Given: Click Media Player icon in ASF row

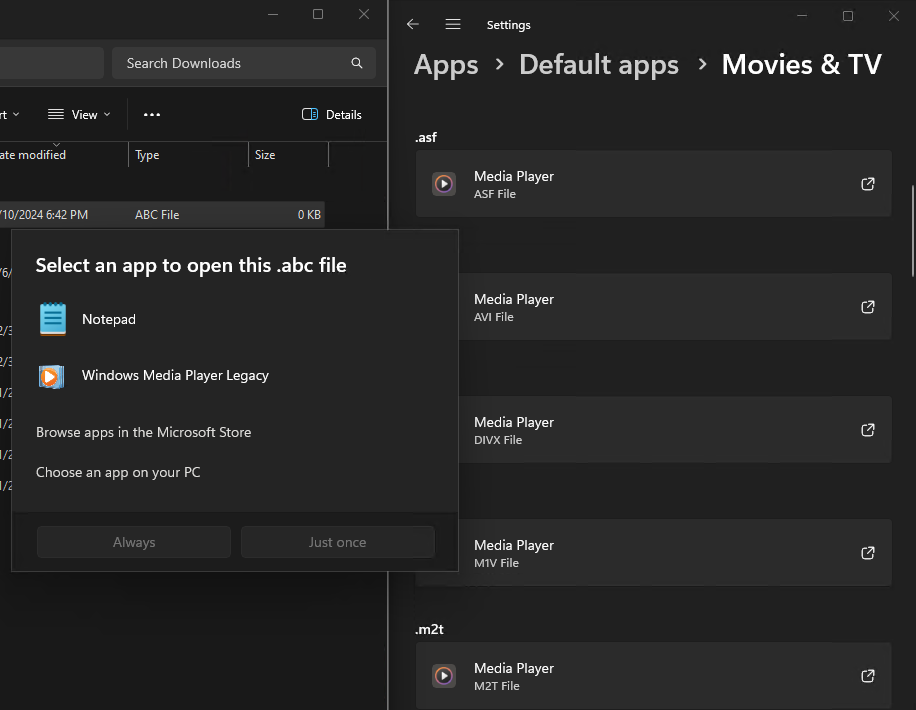Looking at the screenshot, I should coord(444,184).
